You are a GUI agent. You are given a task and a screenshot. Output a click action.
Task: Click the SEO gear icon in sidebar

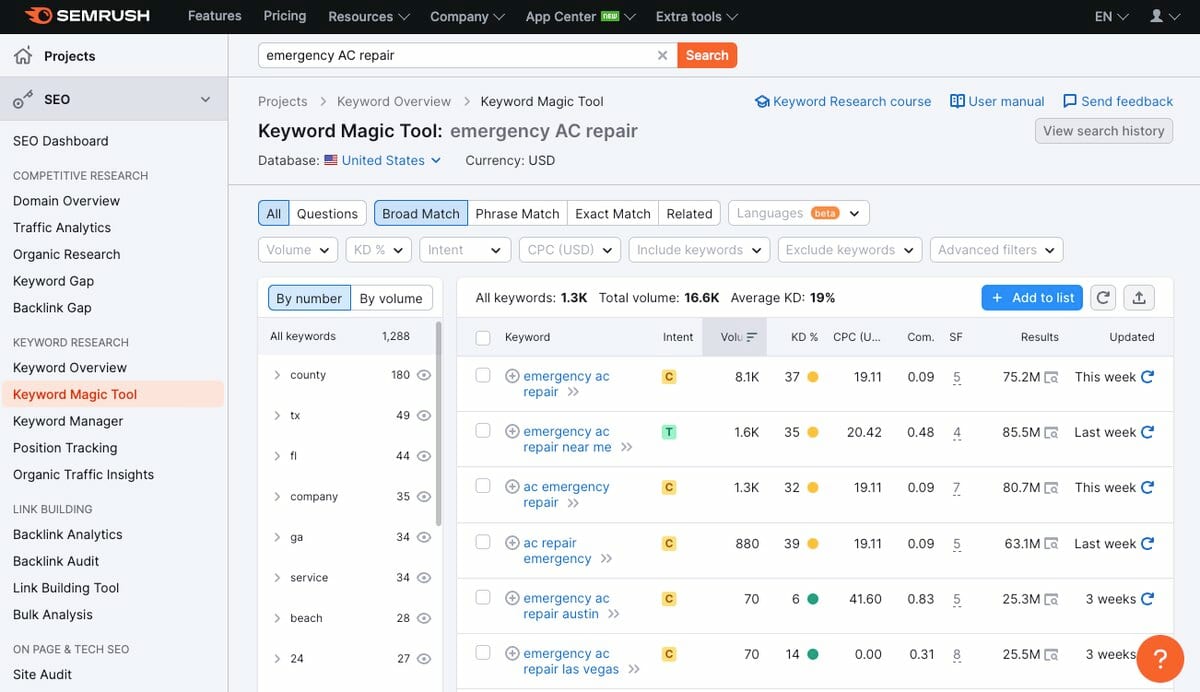coord(23,100)
